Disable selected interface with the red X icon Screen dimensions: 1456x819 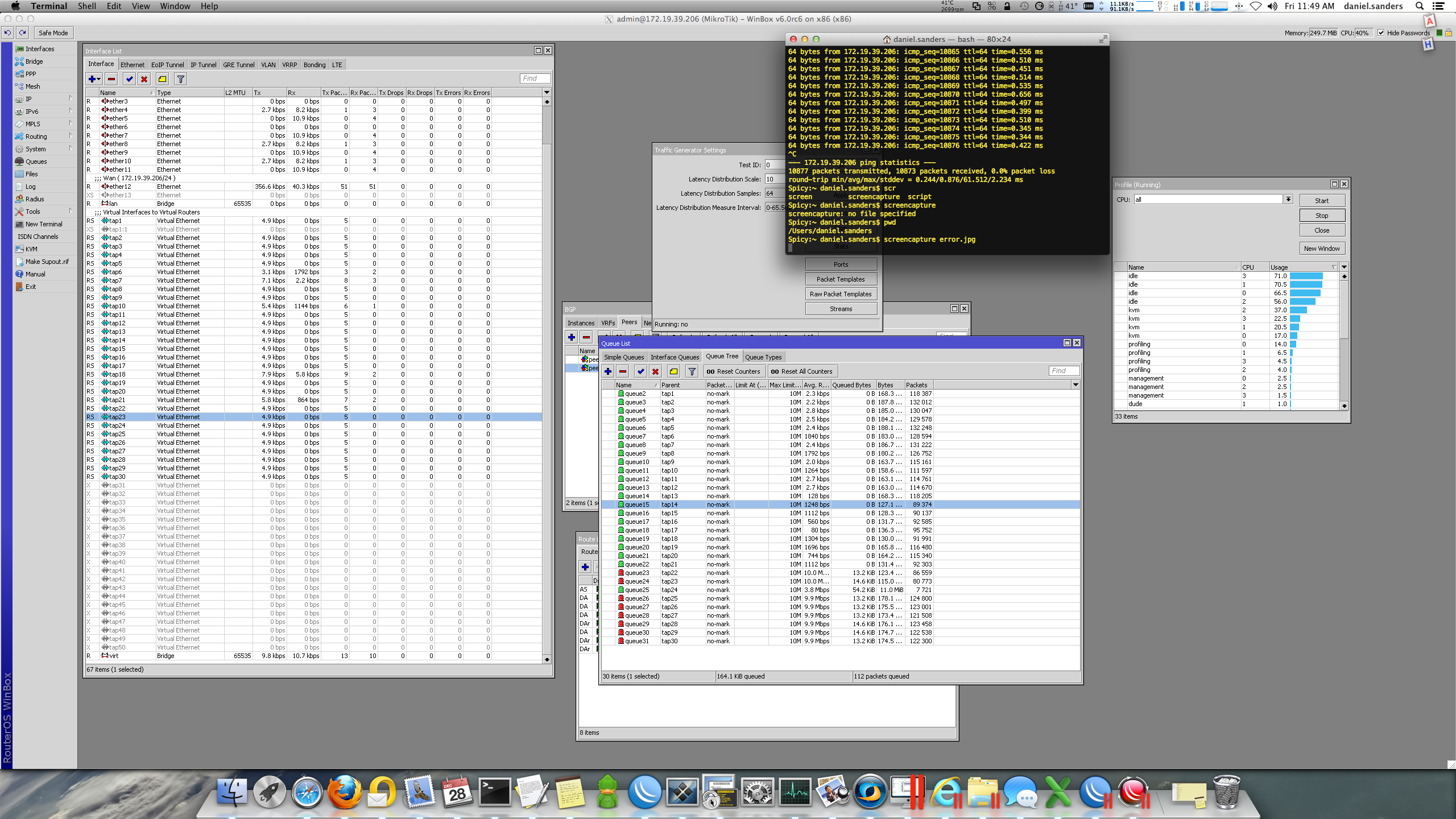click(144, 79)
